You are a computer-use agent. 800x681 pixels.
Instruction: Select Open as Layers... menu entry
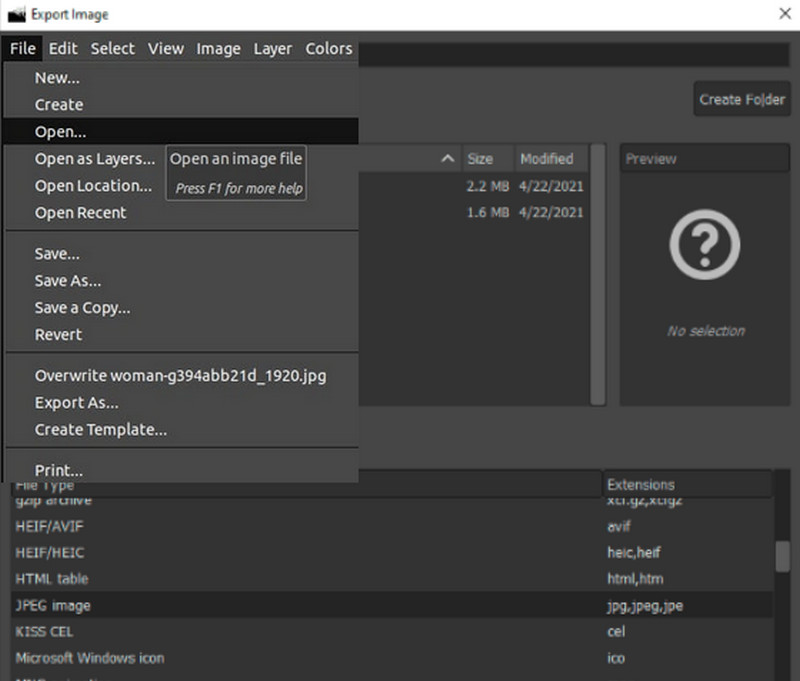click(x=94, y=158)
